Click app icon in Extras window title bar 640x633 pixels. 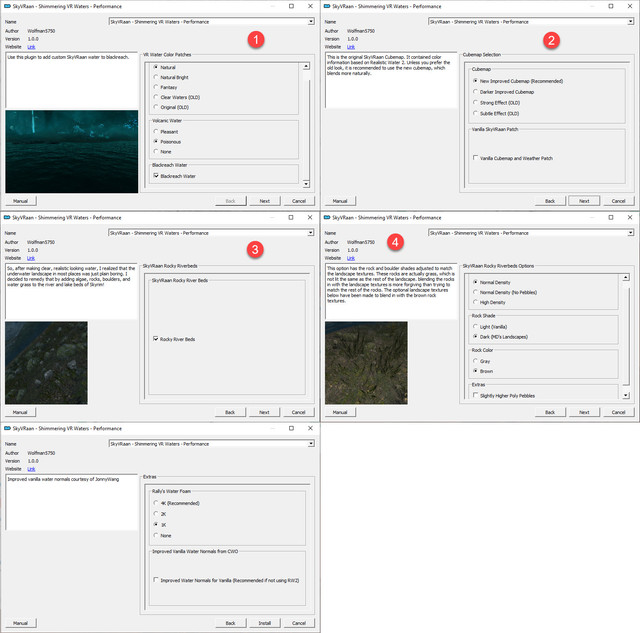coord(7,428)
